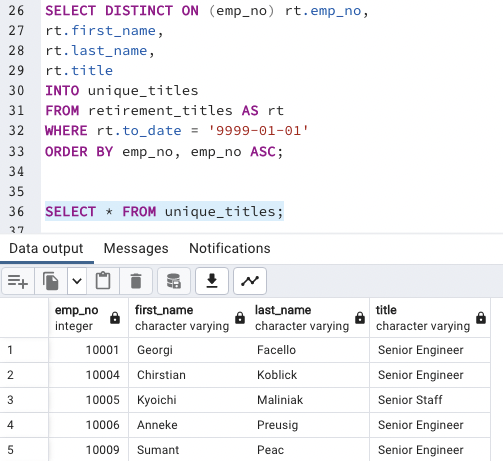Place cursor on the '9999-01-01' date string
Screen dimensions: 503x461
(258, 131)
